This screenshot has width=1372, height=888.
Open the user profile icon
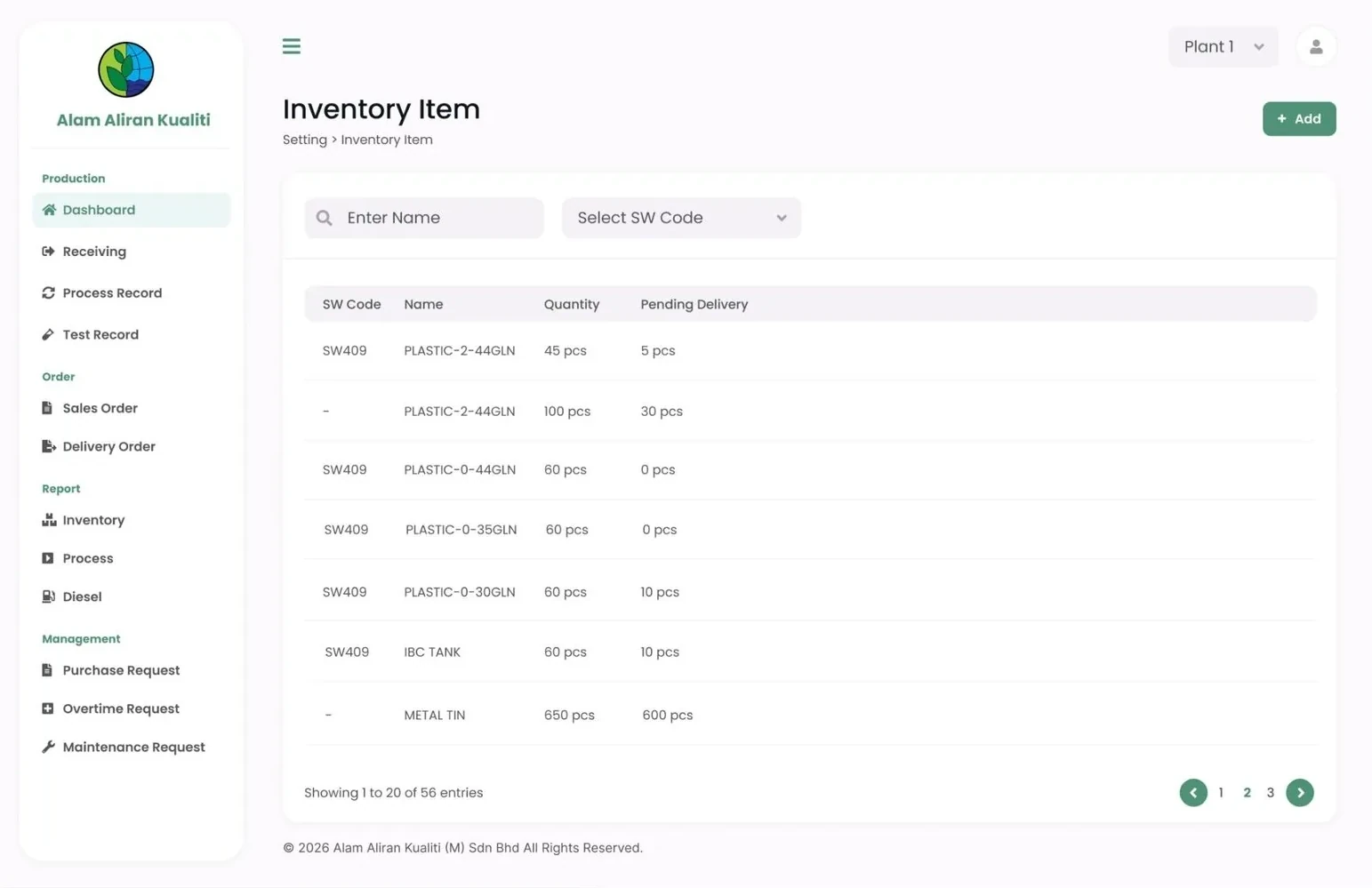(x=1316, y=47)
